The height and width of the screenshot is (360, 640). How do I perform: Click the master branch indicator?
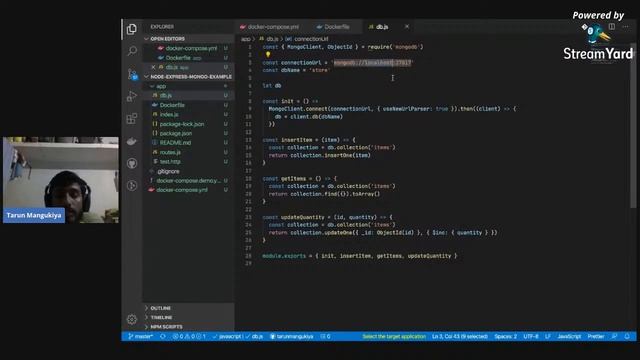140,336
